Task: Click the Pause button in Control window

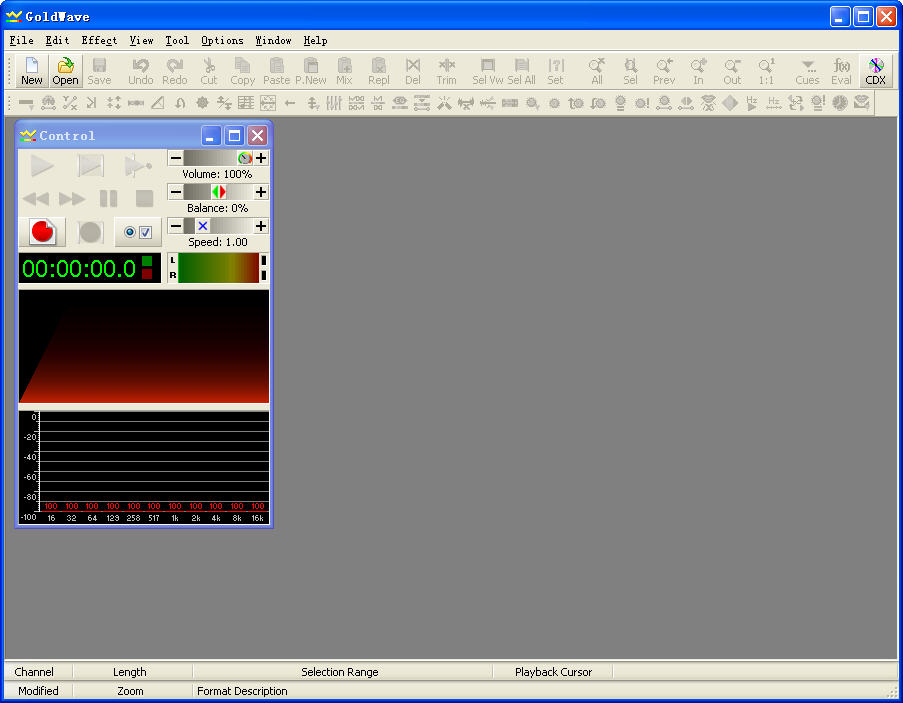Action: coord(108,199)
